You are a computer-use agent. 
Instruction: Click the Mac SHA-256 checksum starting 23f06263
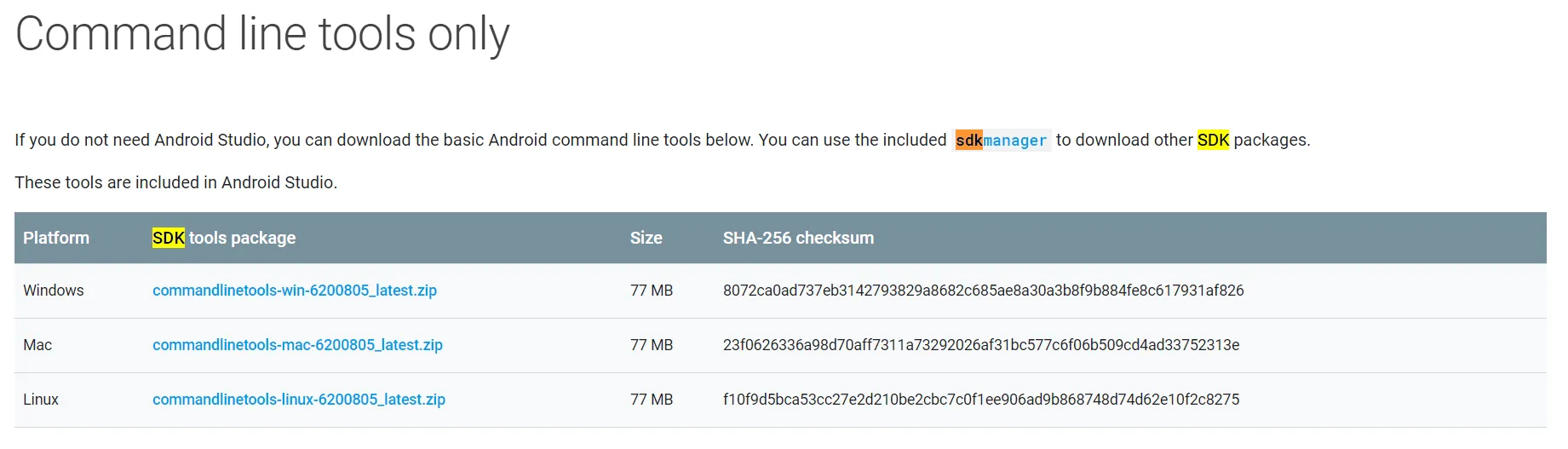(980, 345)
